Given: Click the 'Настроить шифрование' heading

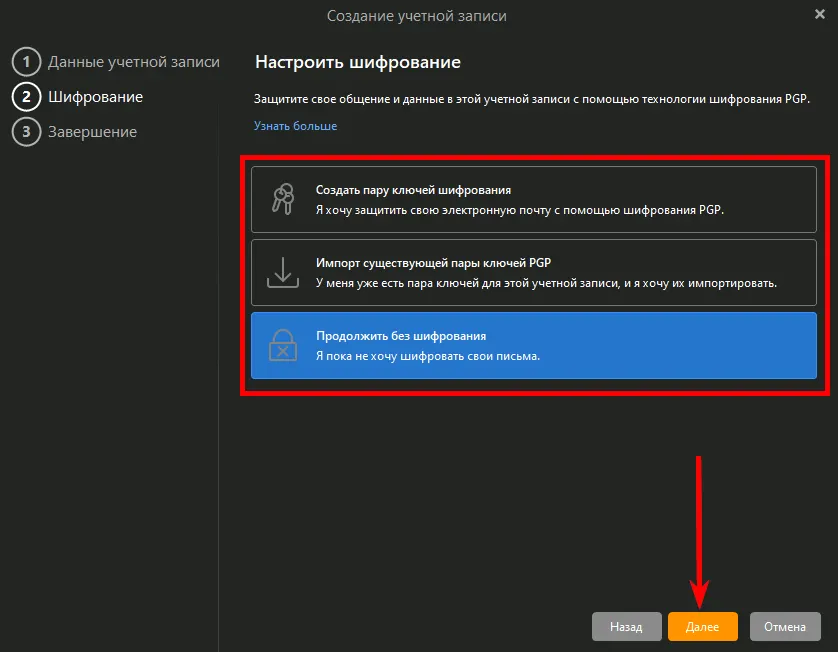Looking at the screenshot, I should coord(357,62).
